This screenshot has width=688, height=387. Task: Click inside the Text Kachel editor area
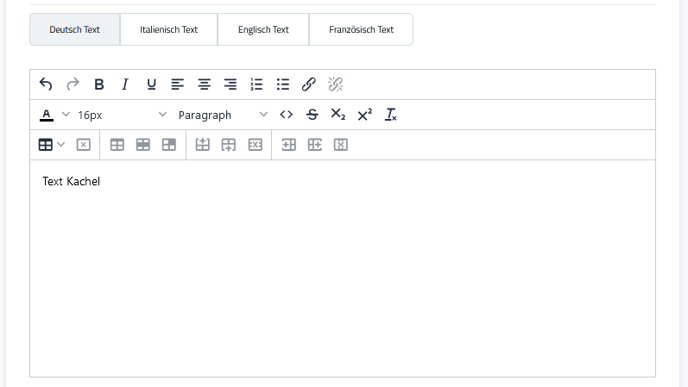pyautogui.click(x=342, y=268)
